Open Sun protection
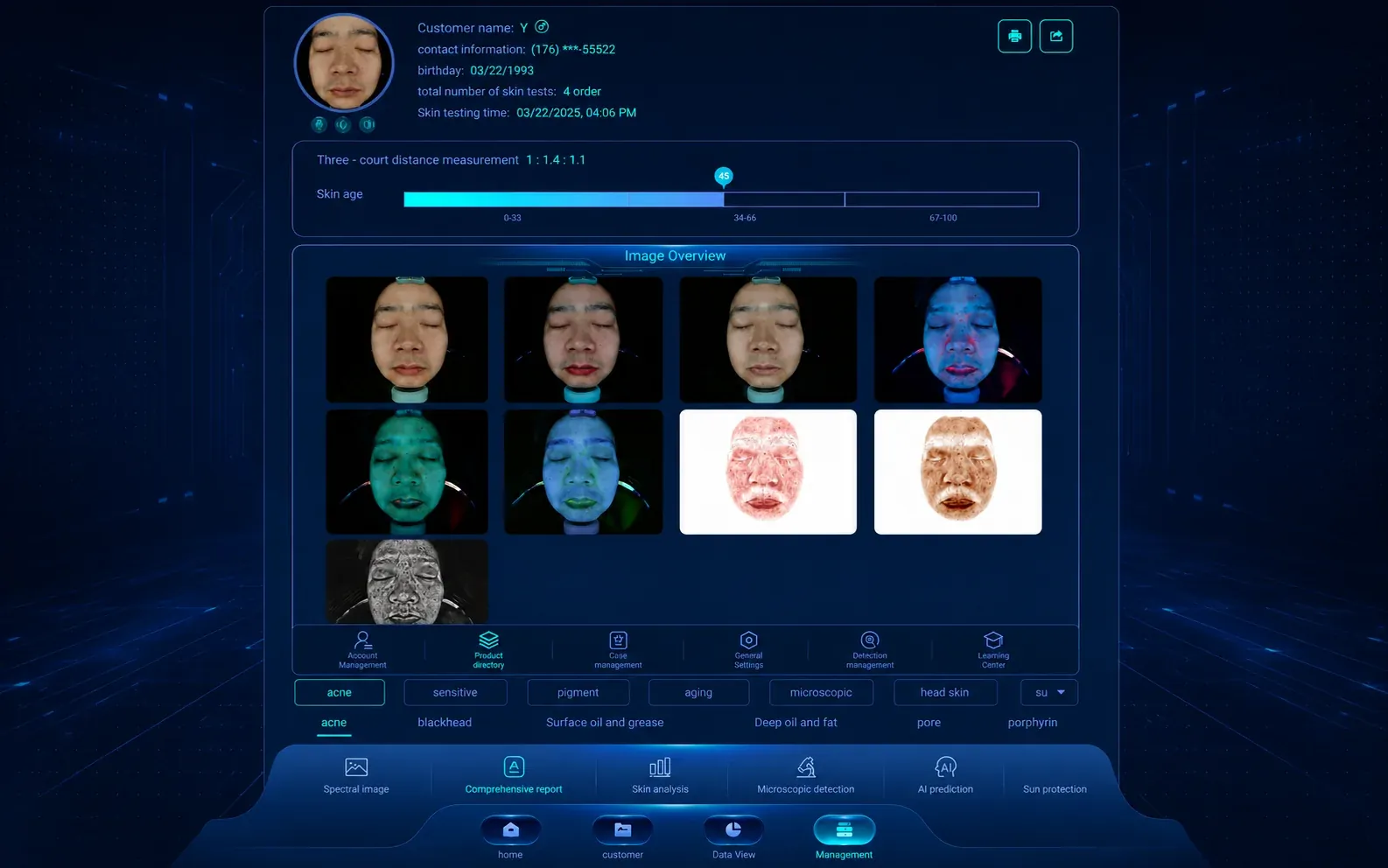The width and height of the screenshot is (1388, 868). point(1055,788)
